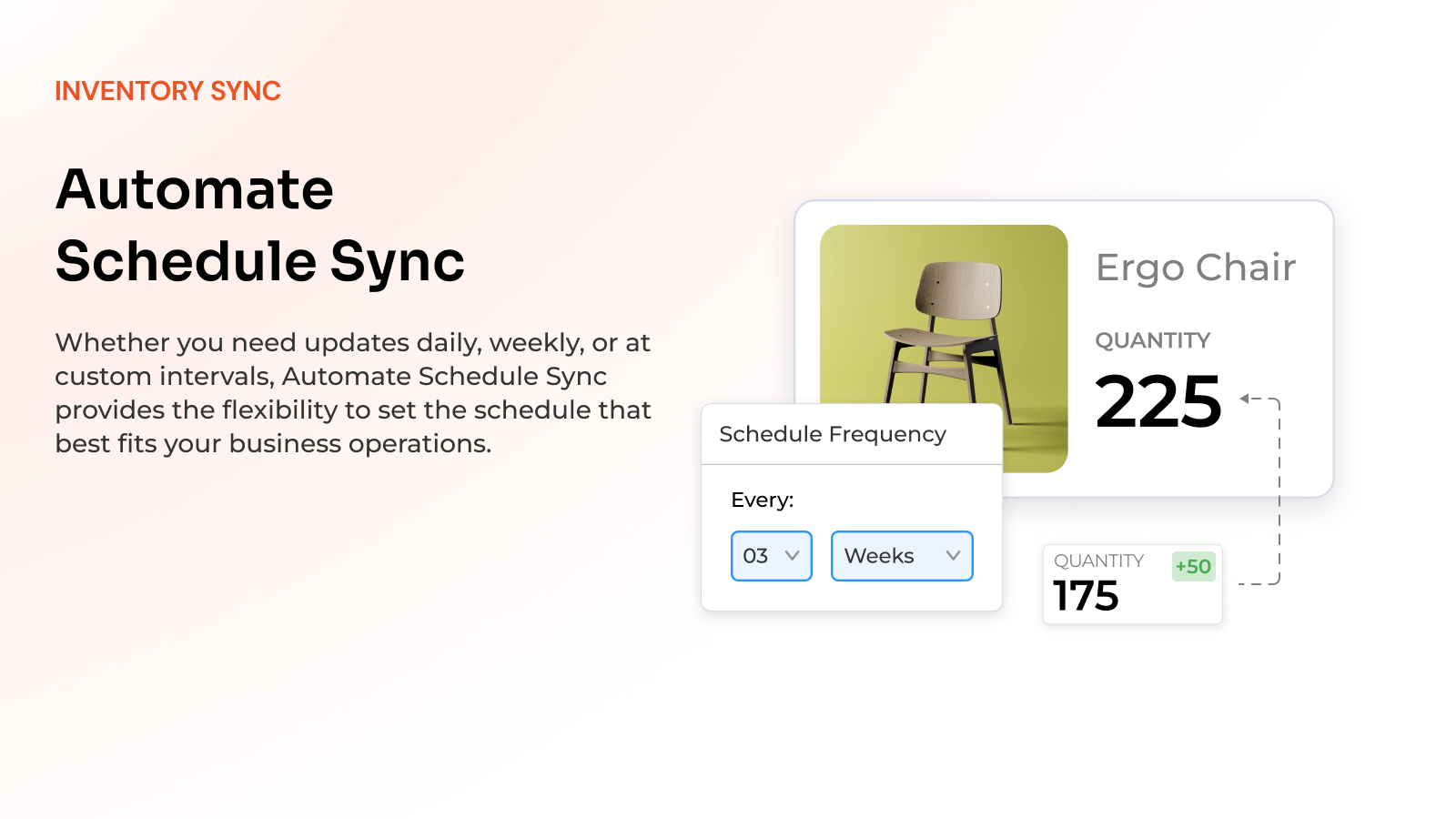Click the chevron in the Weeks dropdown
Image resolution: width=1456 pixels, height=819 pixels.
(x=953, y=555)
